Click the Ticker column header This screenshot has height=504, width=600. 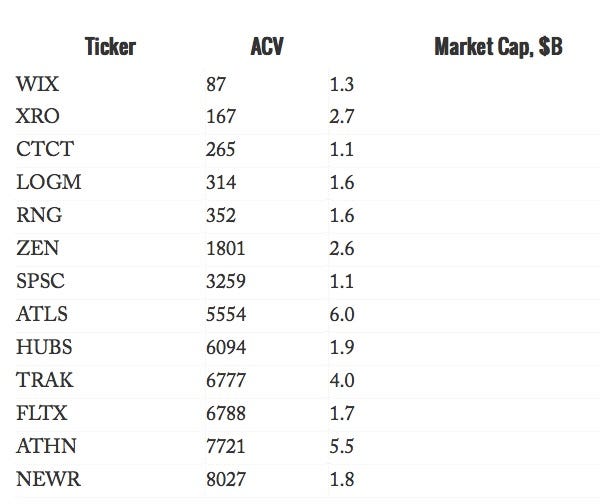tap(110, 47)
